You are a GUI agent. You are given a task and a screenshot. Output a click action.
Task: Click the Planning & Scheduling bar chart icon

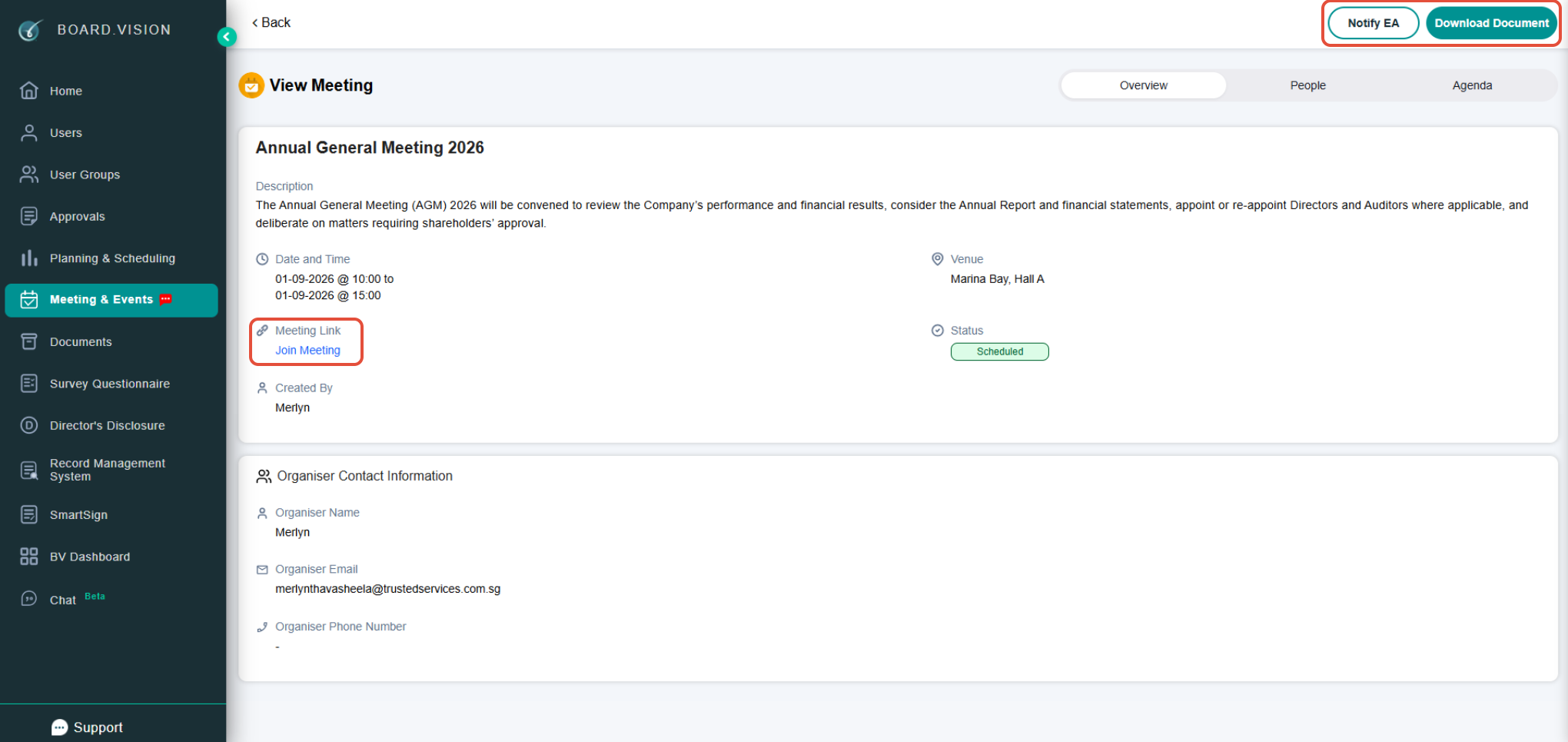[29, 258]
